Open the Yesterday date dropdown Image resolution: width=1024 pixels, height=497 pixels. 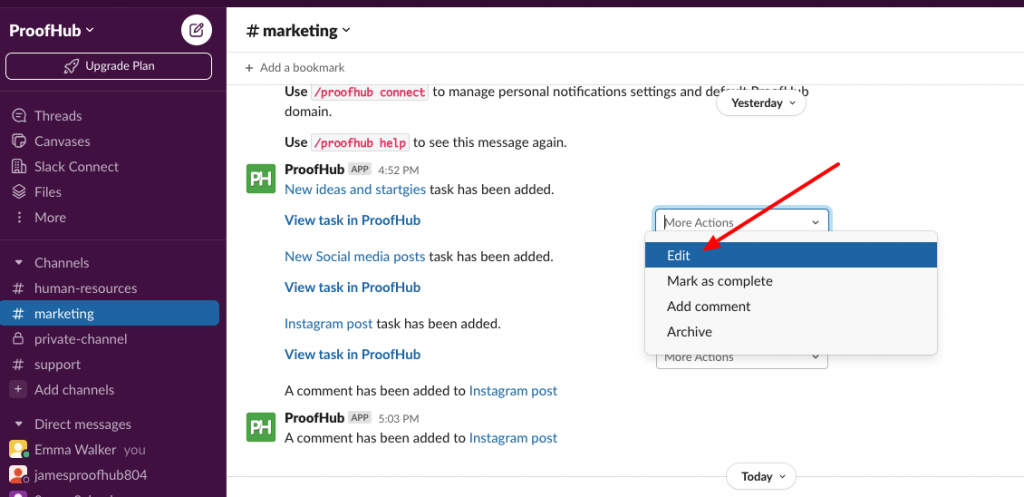click(x=761, y=103)
